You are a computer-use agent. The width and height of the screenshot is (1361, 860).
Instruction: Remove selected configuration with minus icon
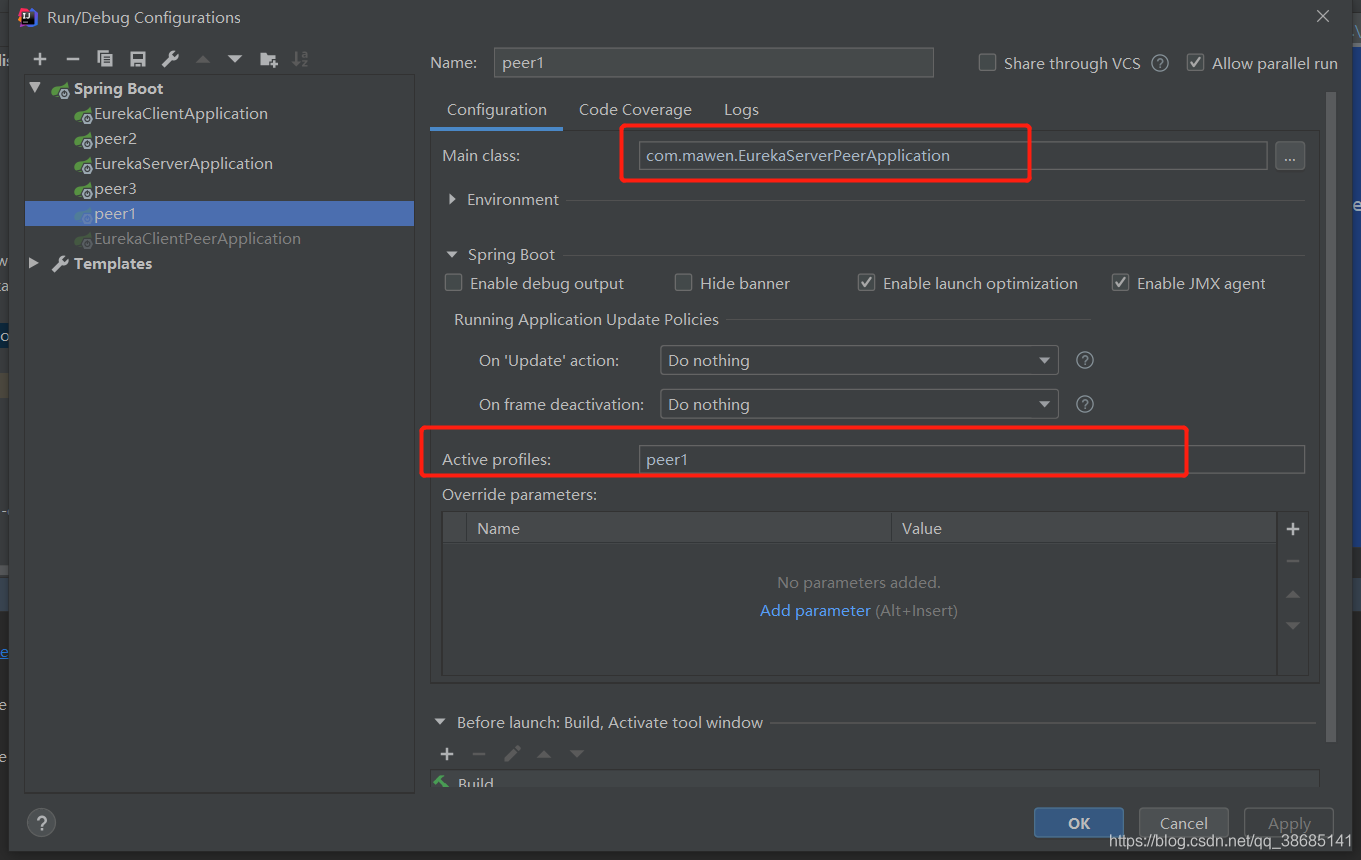(x=72, y=59)
